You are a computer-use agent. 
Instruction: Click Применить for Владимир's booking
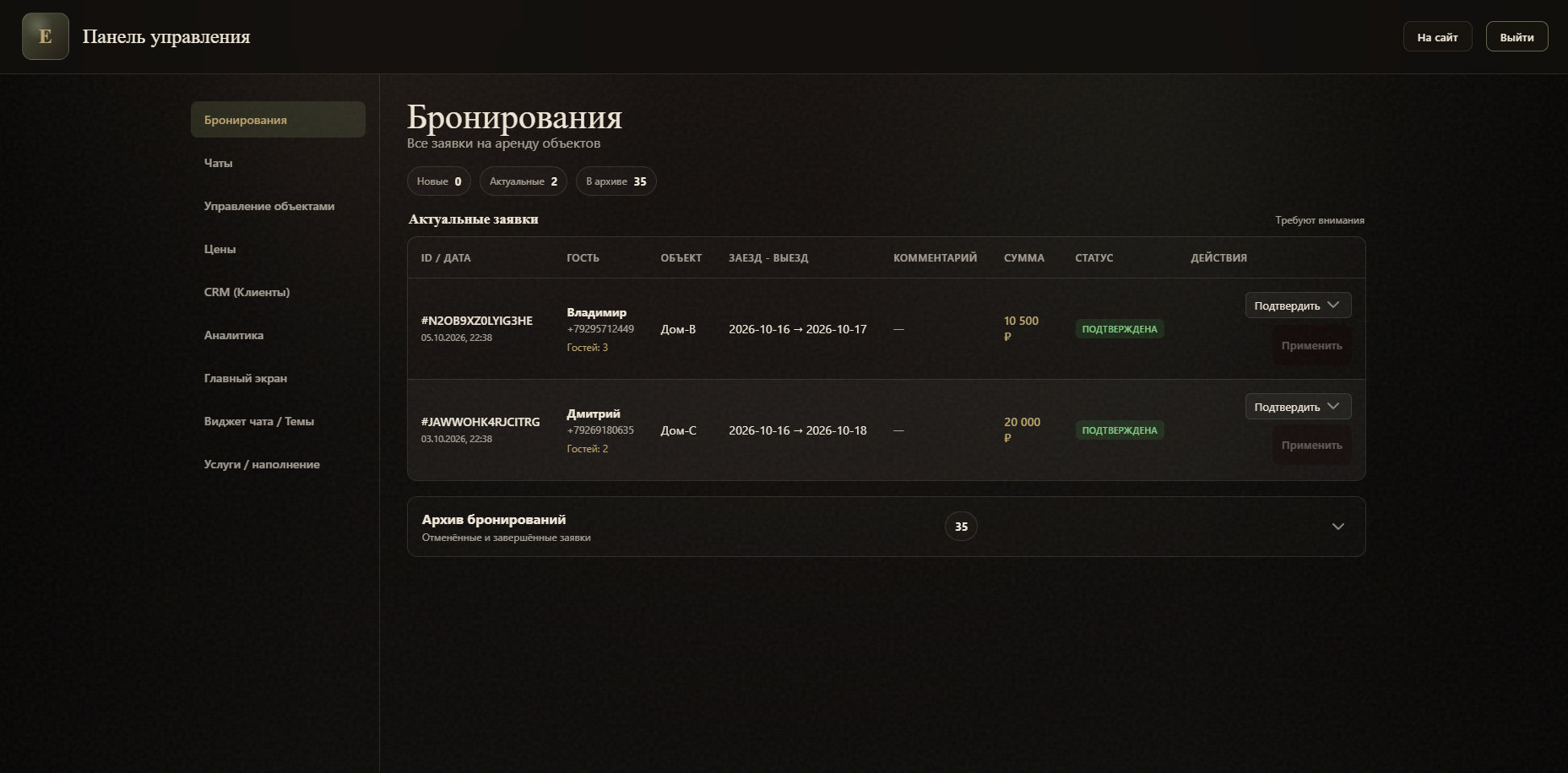(1311, 345)
